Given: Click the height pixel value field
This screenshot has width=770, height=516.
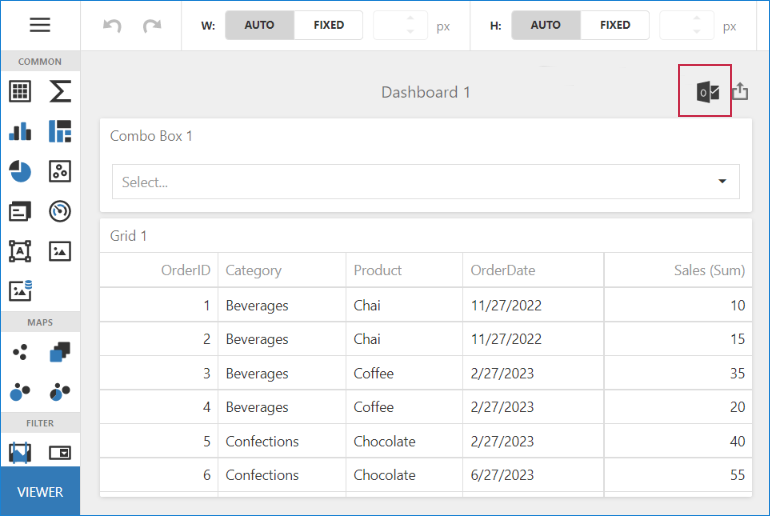Looking at the screenshot, I should pyautogui.click(x=686, y=25).
